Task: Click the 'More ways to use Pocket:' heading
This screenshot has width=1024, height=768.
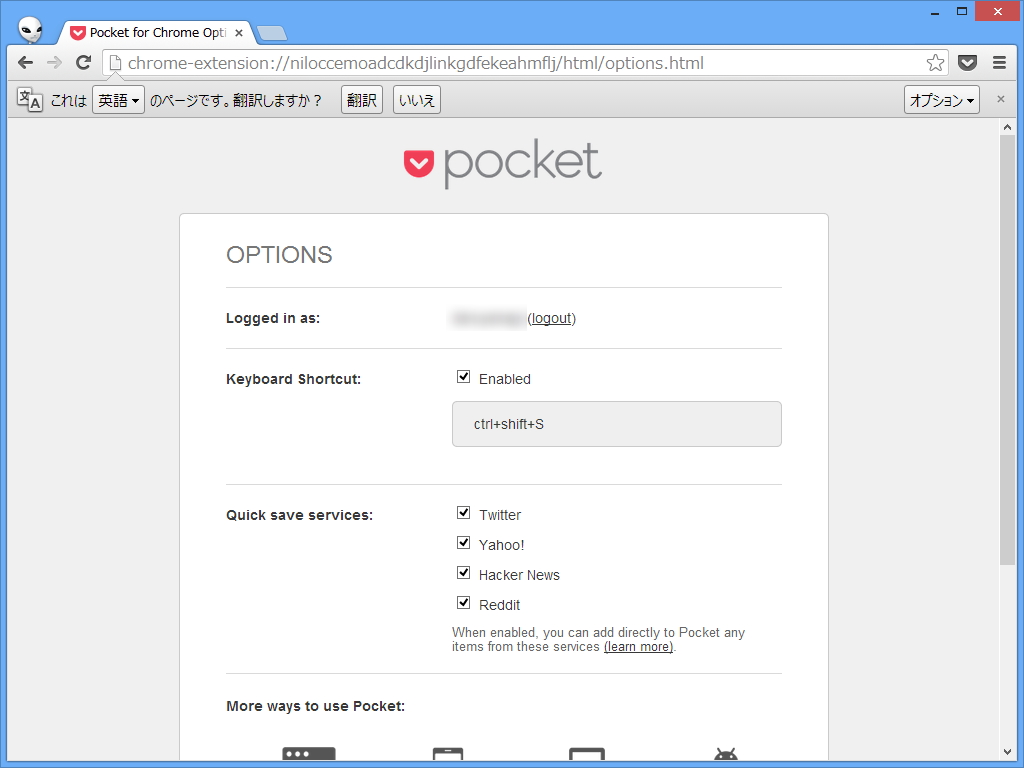Action: [315, 706]
